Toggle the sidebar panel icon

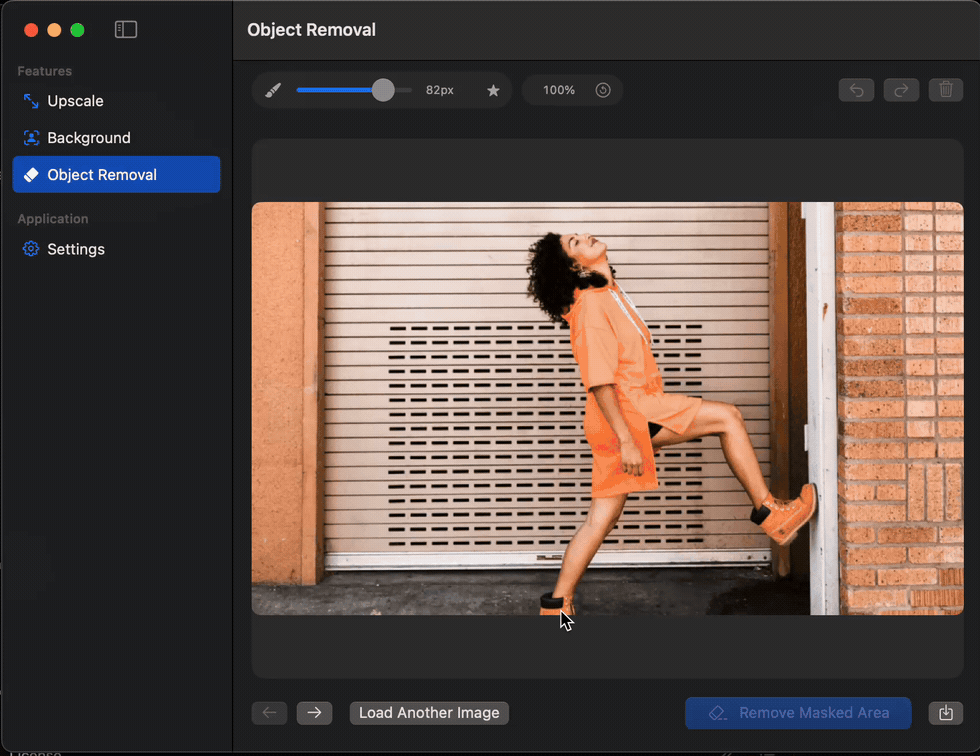coord(126,29)
